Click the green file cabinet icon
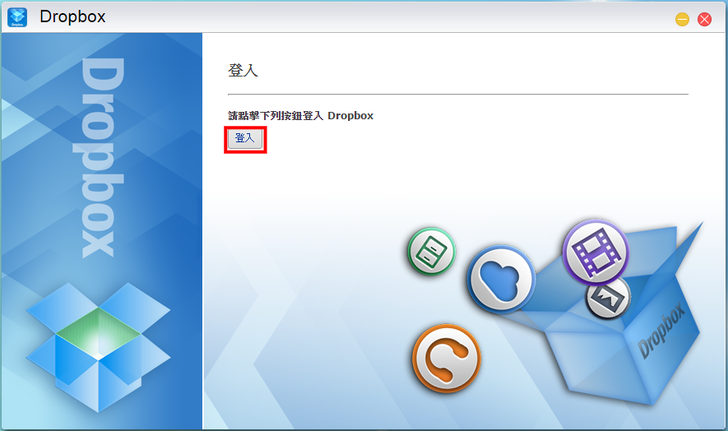 (431, 251)
